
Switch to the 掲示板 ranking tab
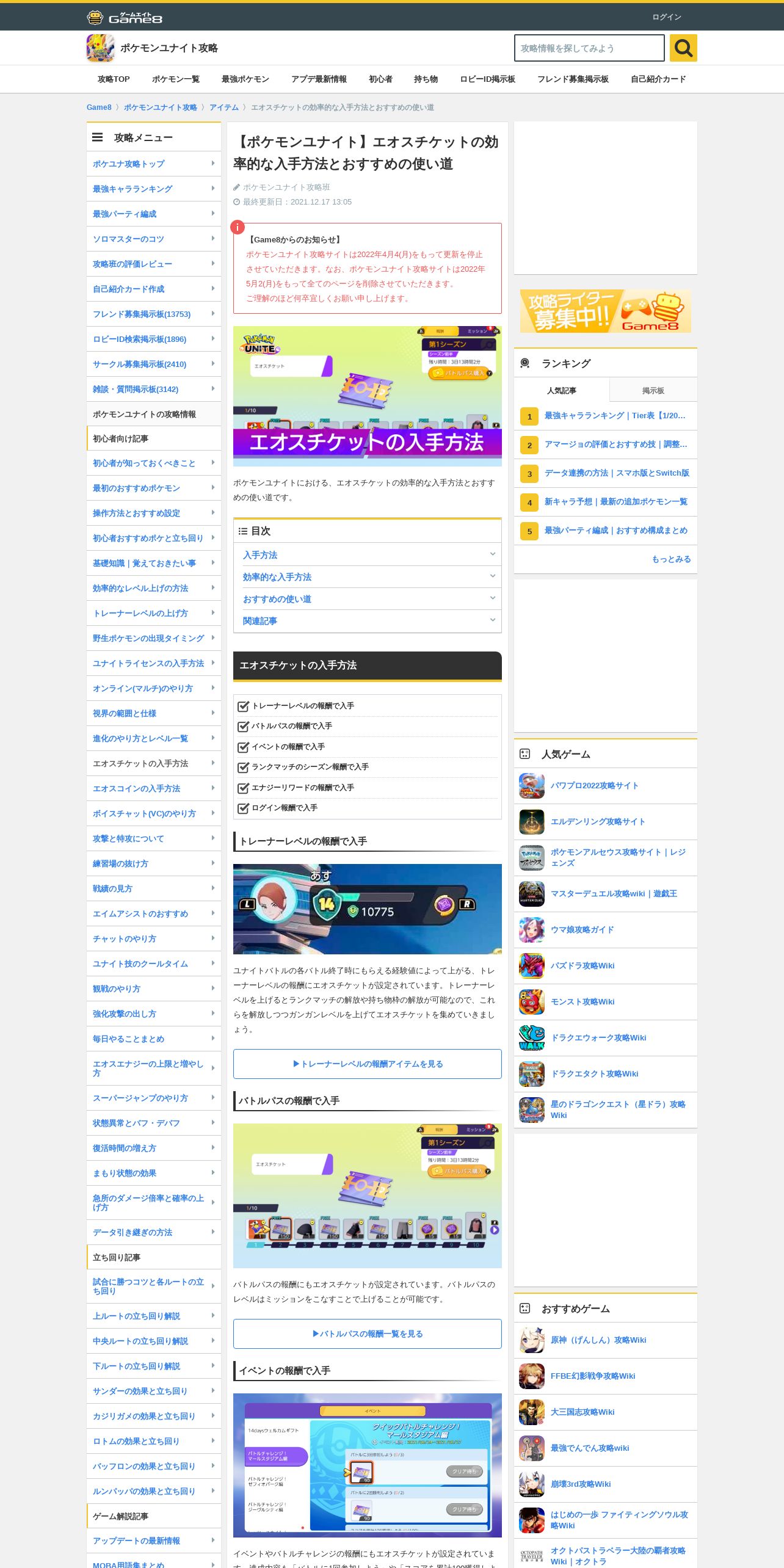653,390
